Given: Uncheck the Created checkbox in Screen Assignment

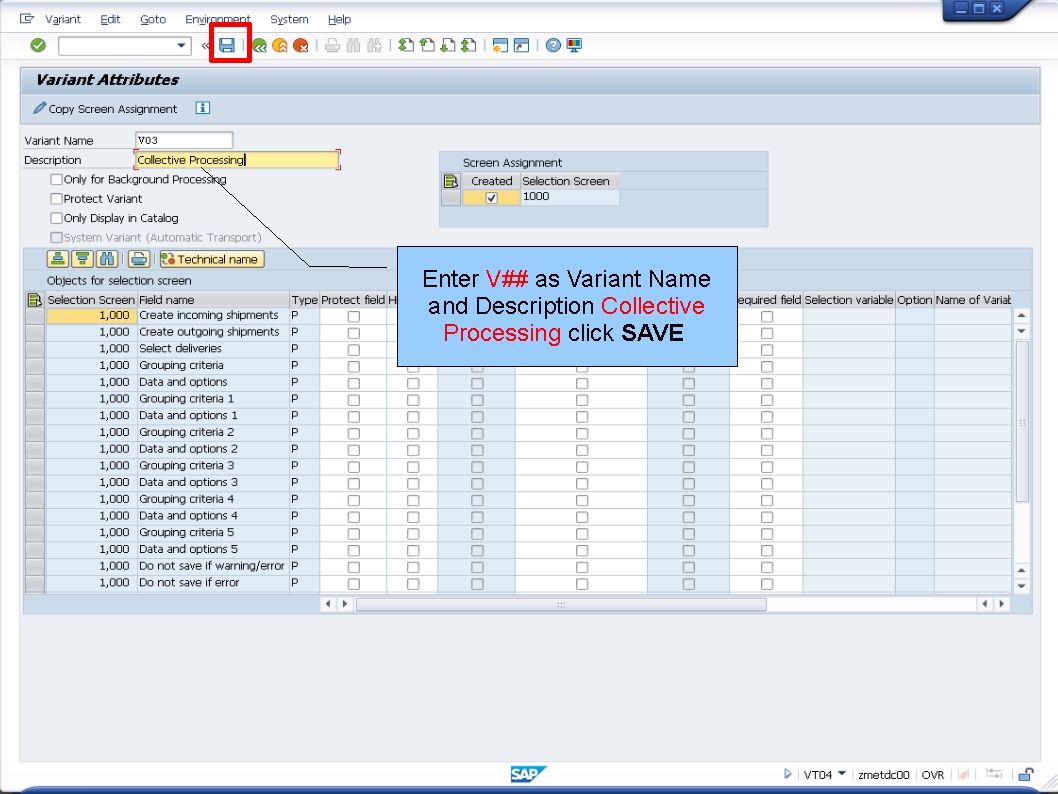Looking at the screenshot, I should [x=491, y=197].
